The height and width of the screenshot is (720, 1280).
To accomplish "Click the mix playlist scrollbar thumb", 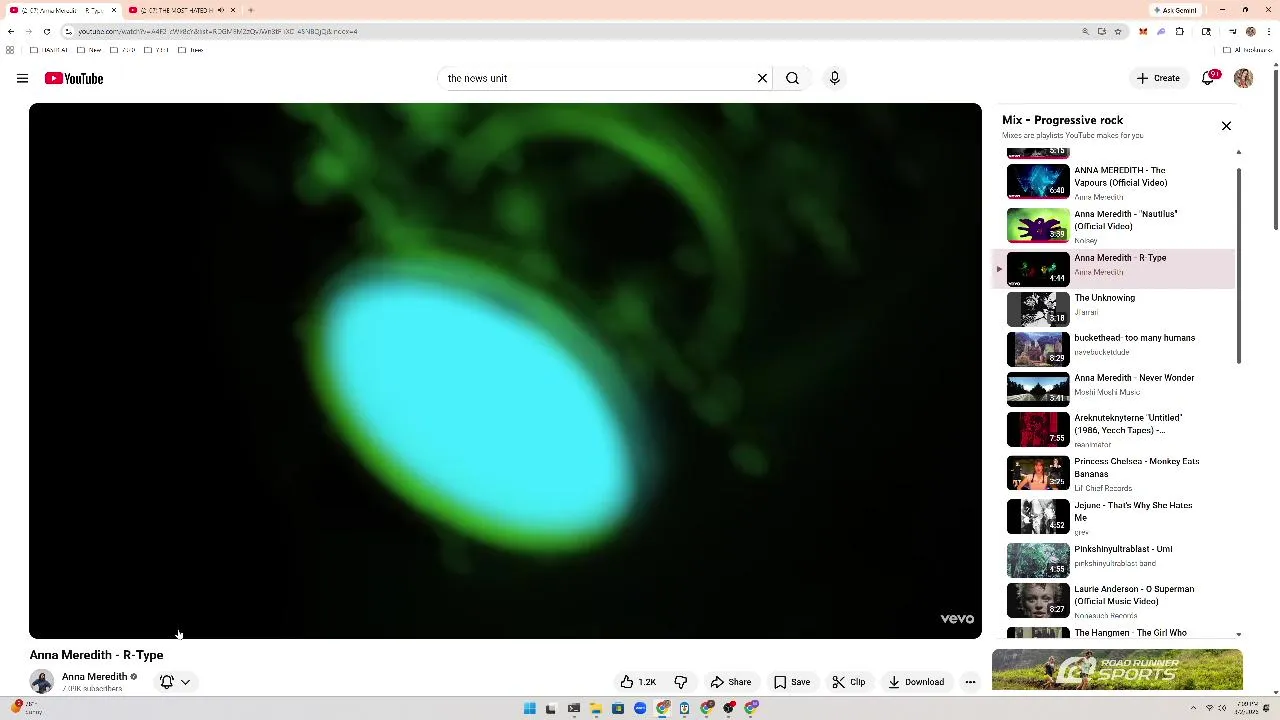I will (1239, 265).
